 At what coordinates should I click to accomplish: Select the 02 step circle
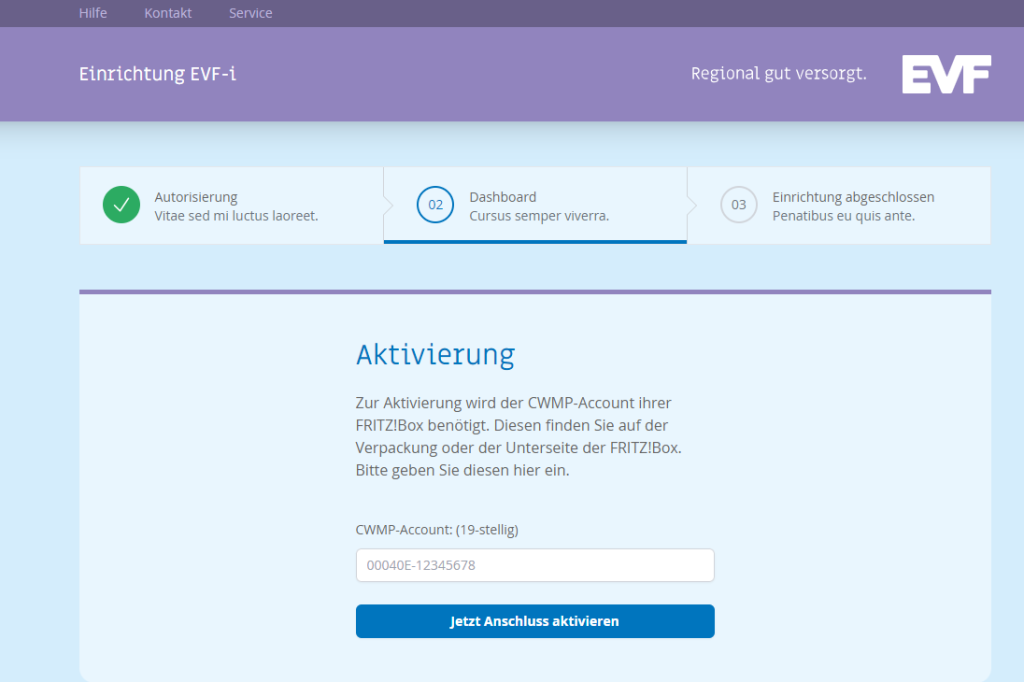click(x=435, y=205)
